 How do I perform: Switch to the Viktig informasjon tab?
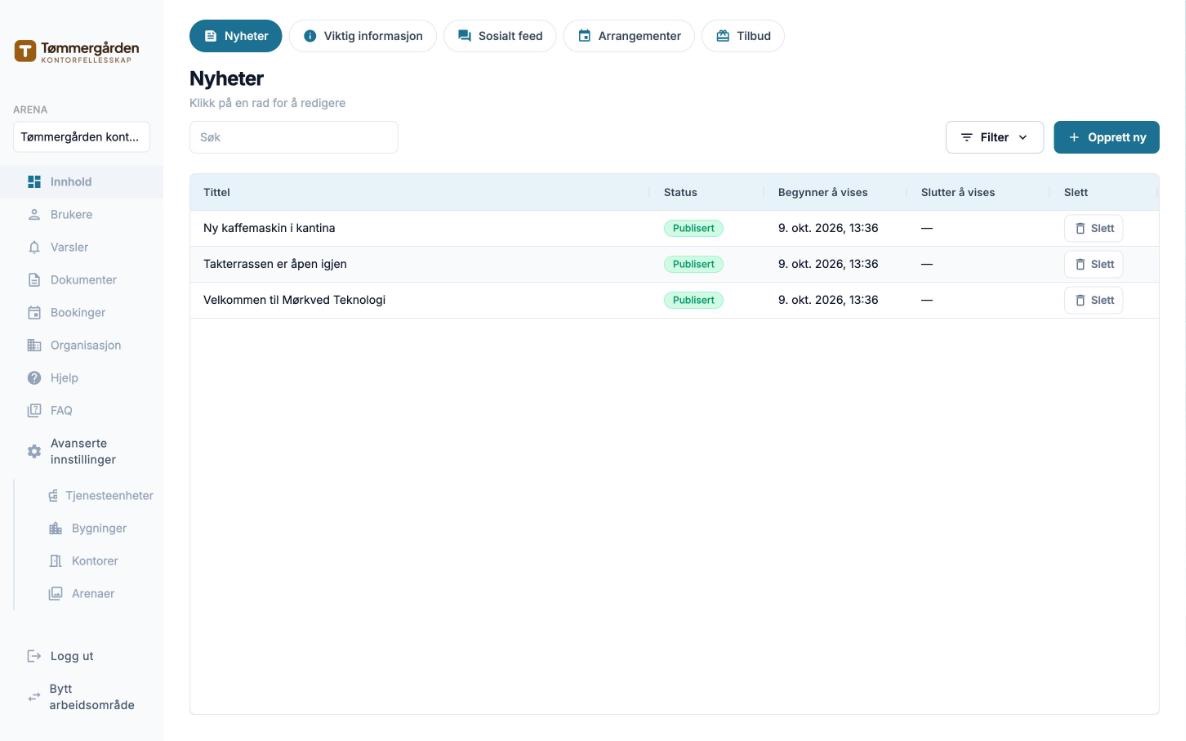[x=362, y=36]
